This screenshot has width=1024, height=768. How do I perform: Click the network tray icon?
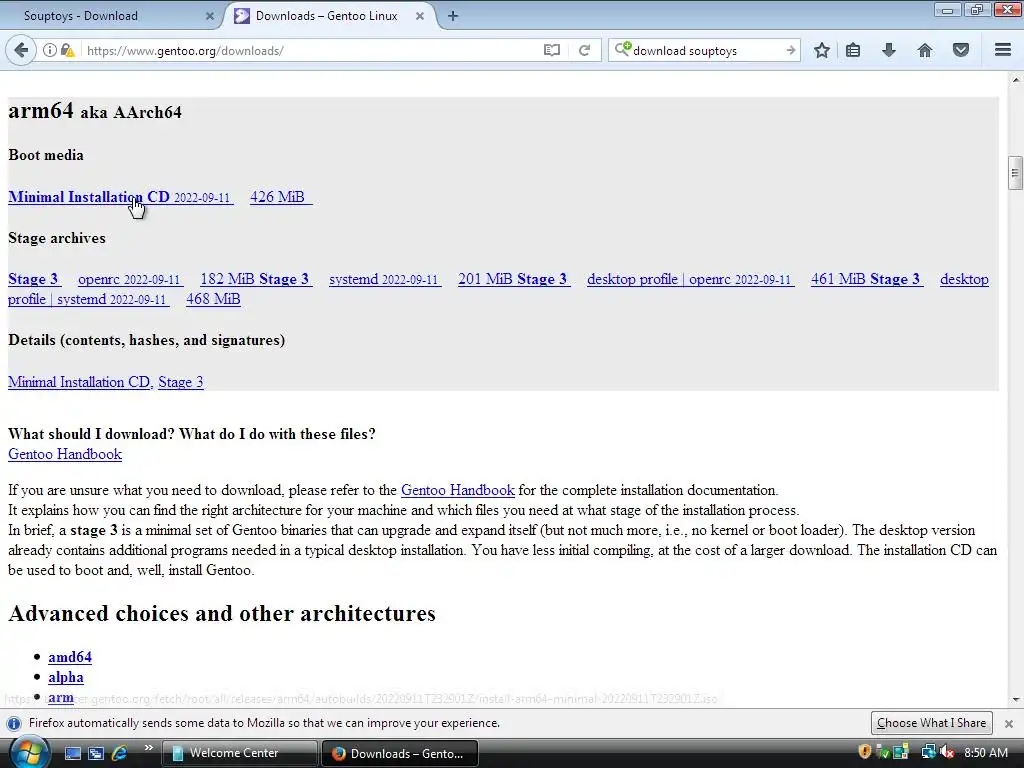tap(927, 752)
